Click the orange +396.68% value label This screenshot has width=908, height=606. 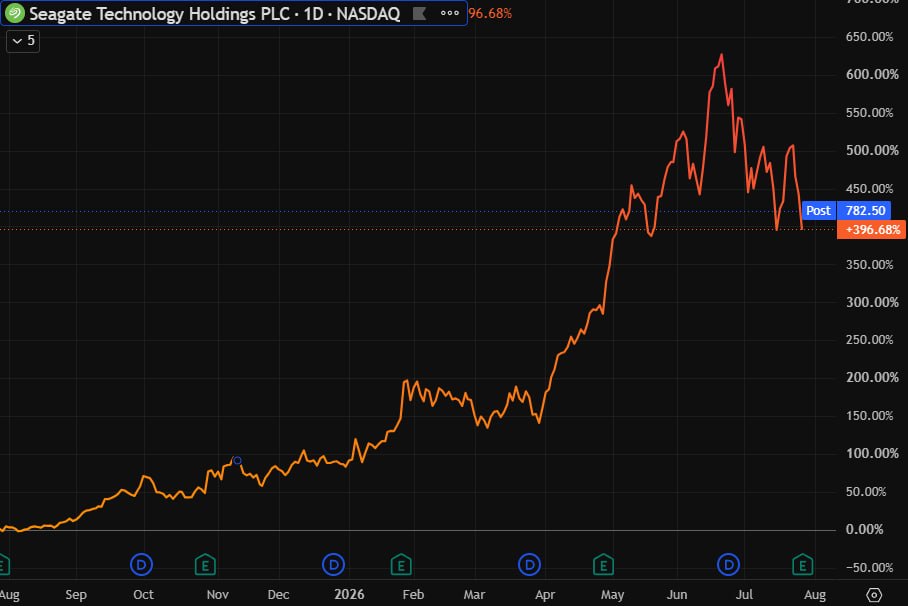pyautogui.click(x=872, y=230)
